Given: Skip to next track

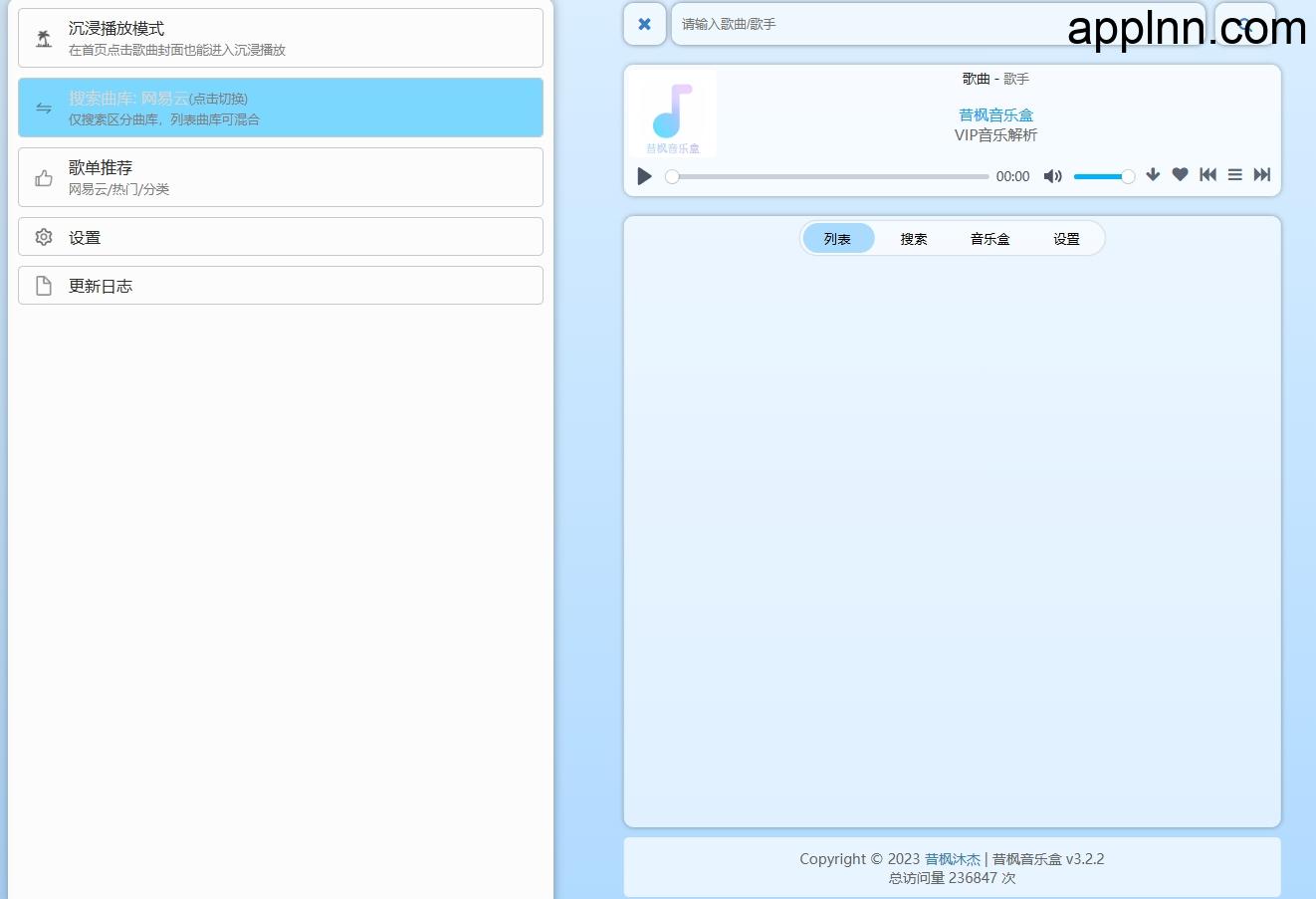Looking at the screenshot, I should click(x=1261, y=175).
